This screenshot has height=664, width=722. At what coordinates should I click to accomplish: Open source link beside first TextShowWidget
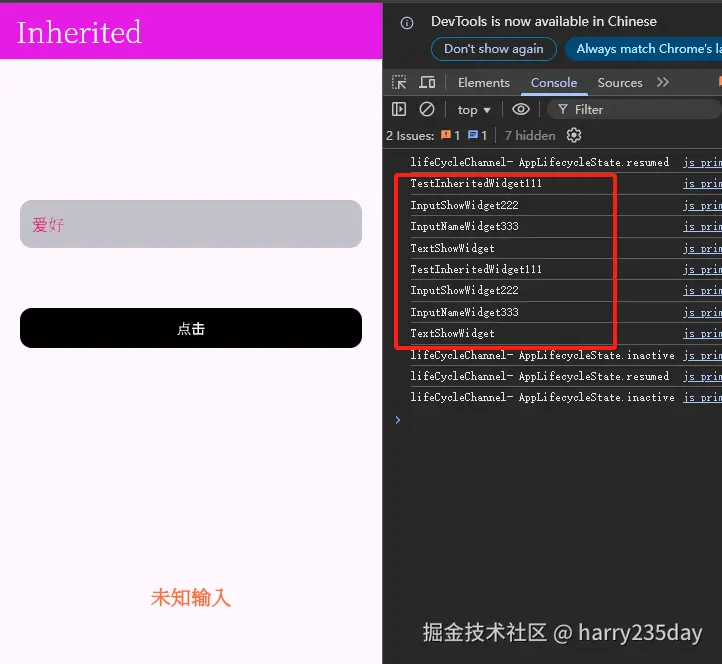(x=702, y=248)
